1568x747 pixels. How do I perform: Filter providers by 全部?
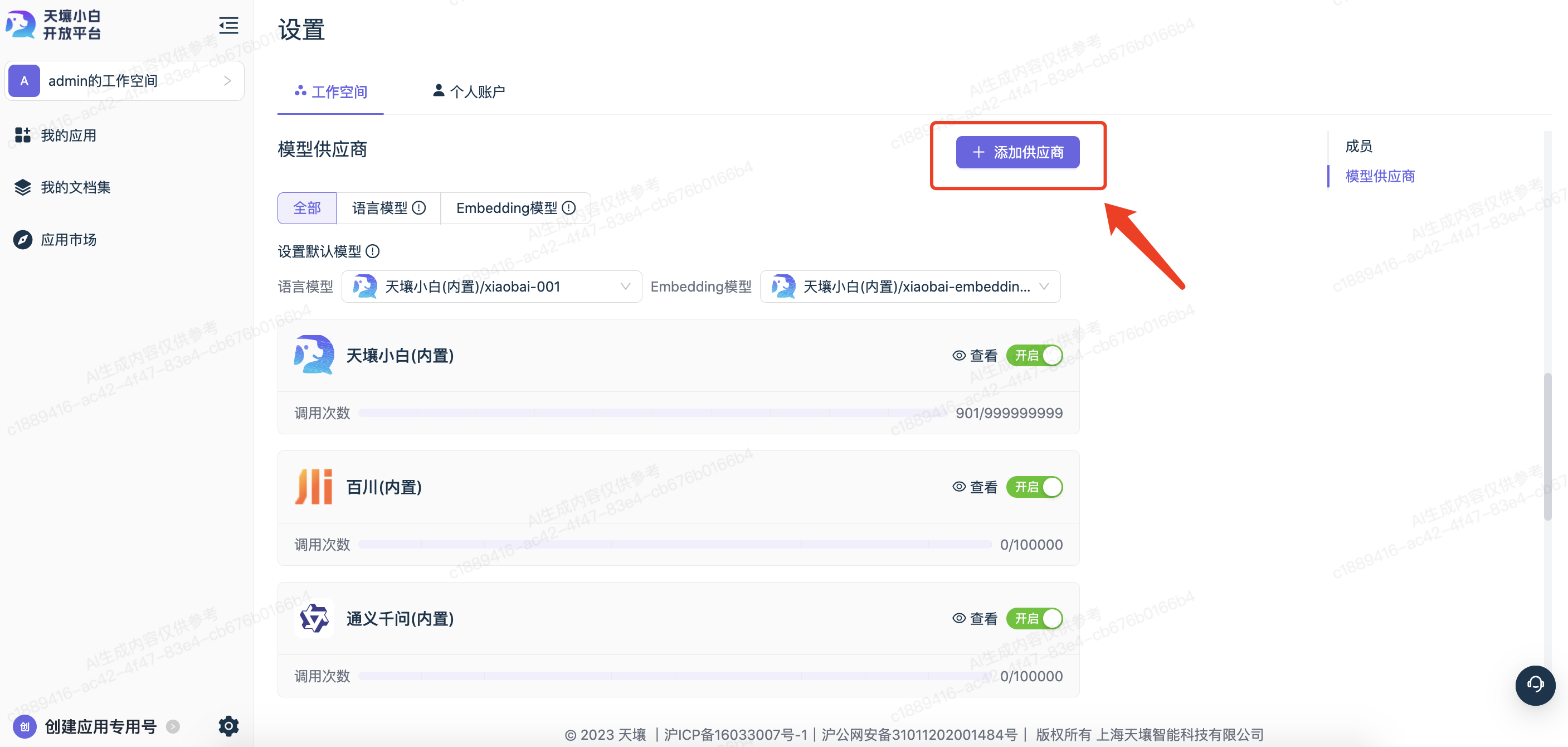pos(307,208)
